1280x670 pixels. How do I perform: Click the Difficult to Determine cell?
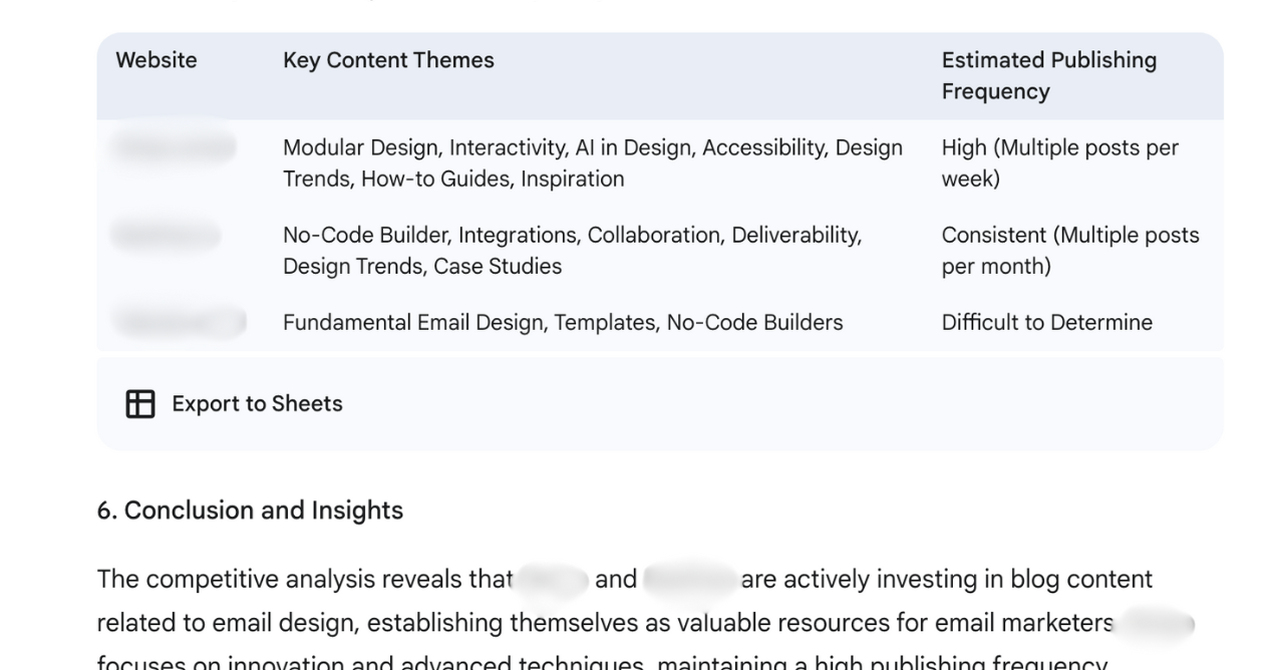point(1047,323)
